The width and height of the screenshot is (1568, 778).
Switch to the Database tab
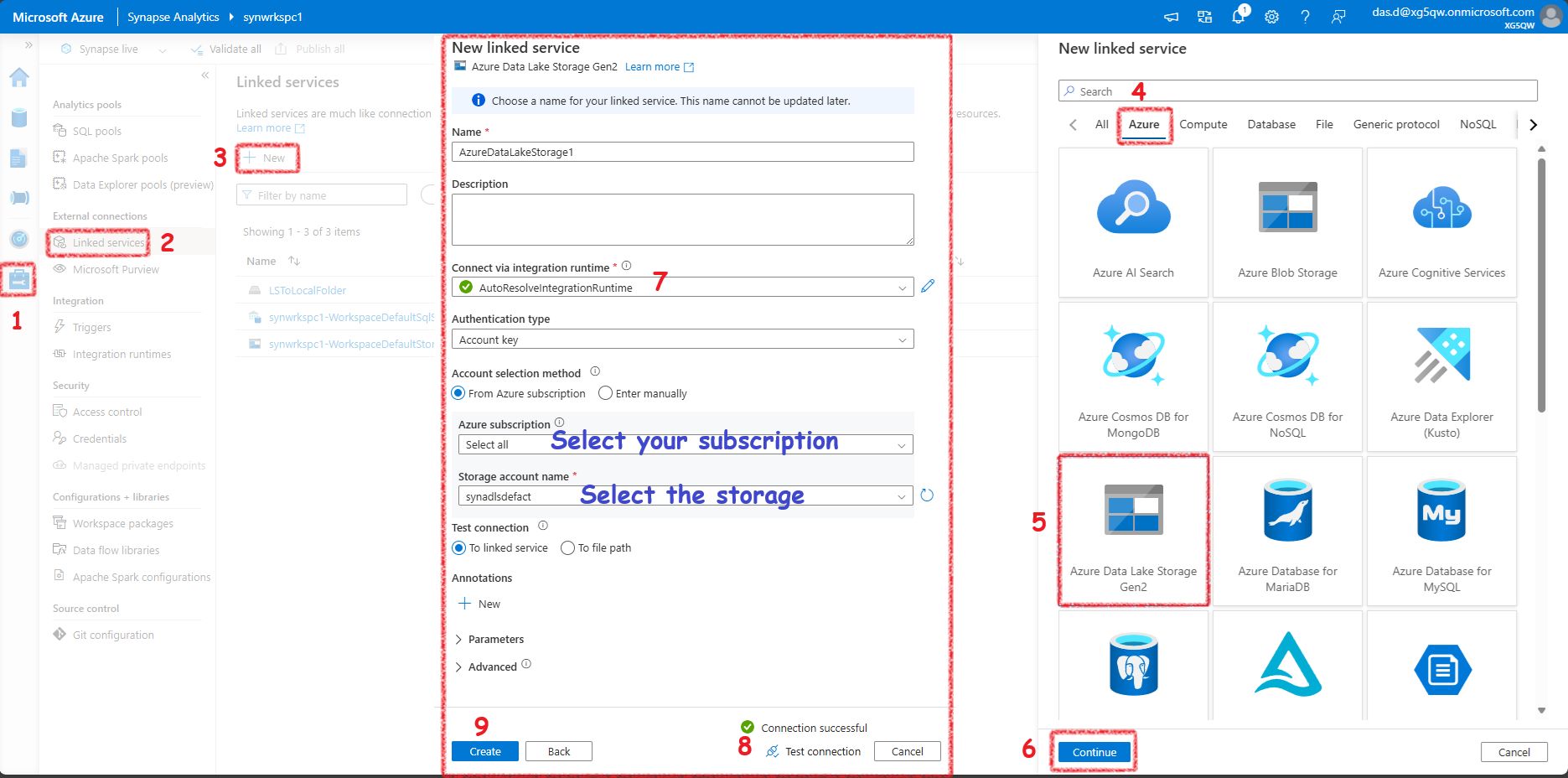[1271, 124]
